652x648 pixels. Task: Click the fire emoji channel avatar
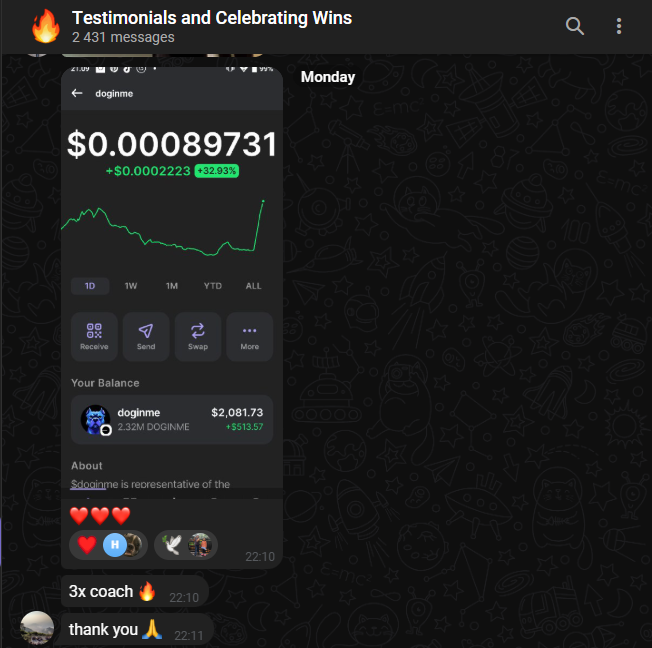click(45, 26)
